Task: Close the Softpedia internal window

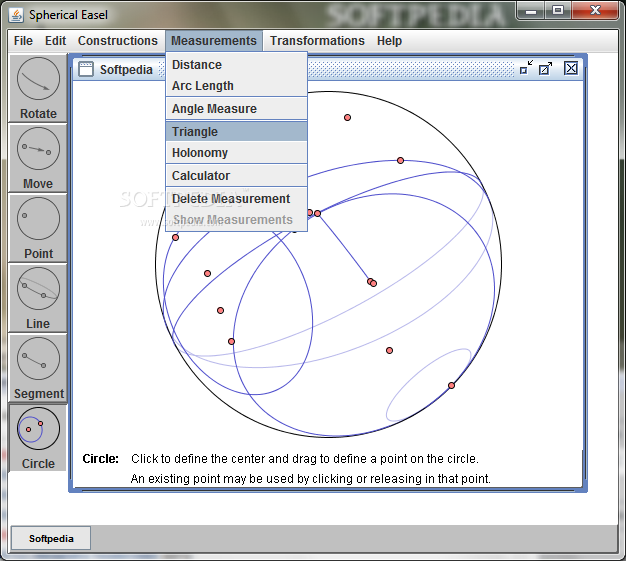Action: [x=571, y=68]
